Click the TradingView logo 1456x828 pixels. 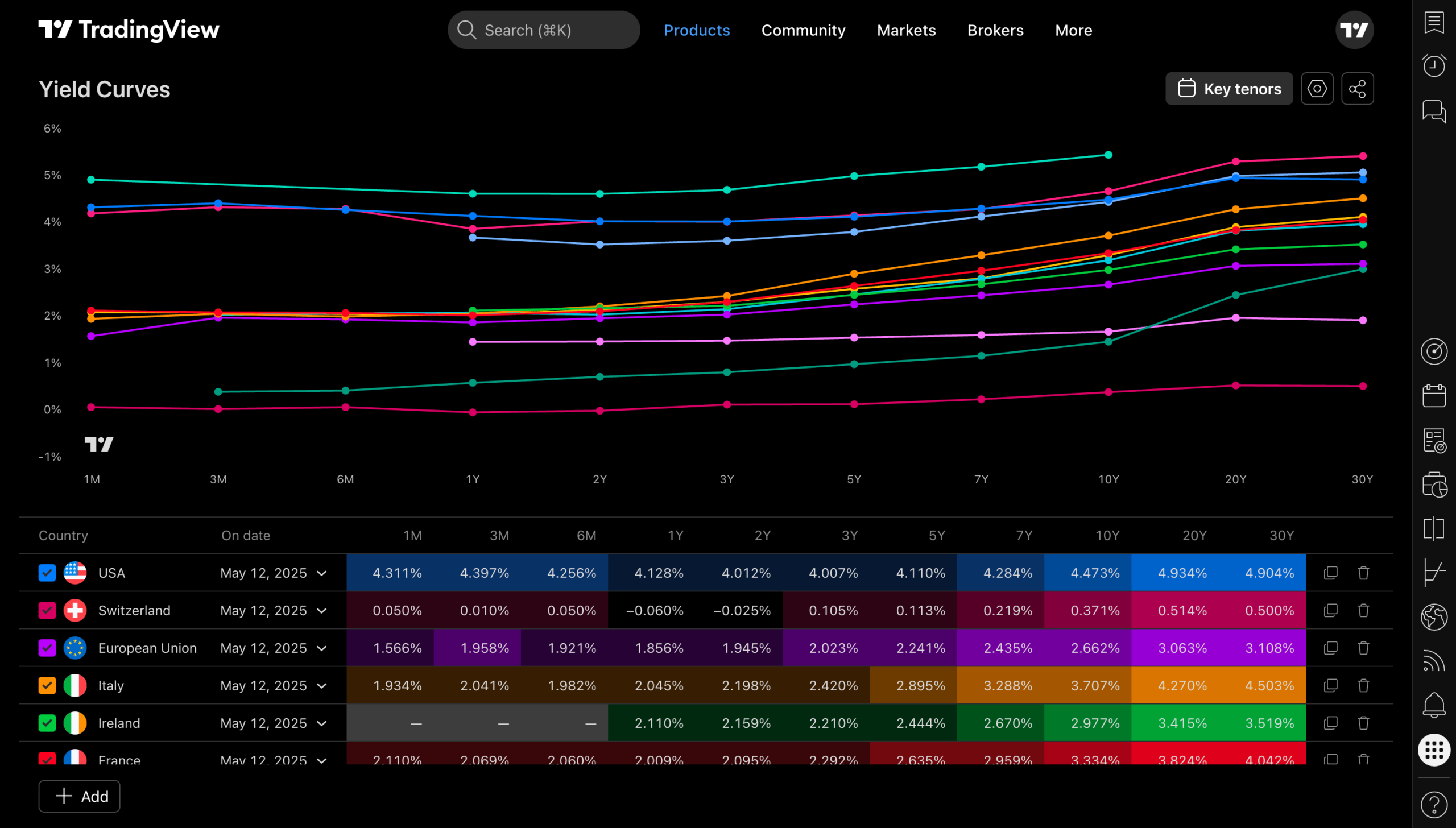[129, 30]
